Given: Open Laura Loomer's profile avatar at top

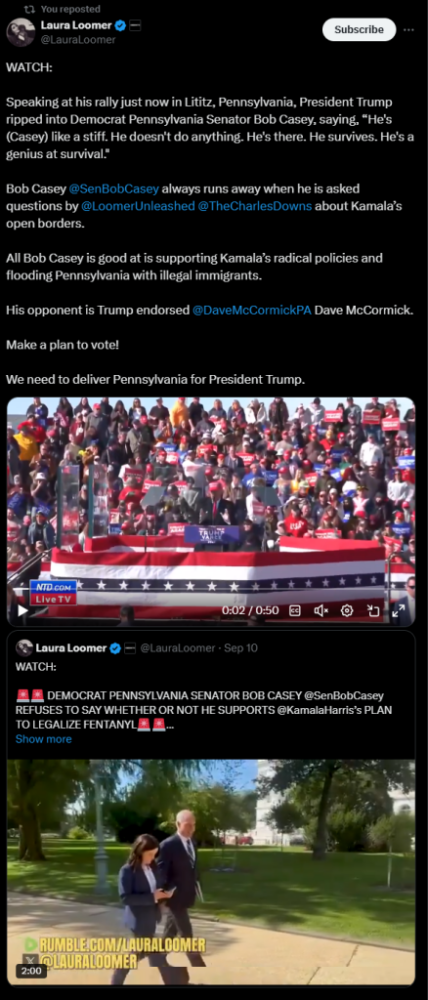Looking at the screenshot, I should (x=20, y=32).
